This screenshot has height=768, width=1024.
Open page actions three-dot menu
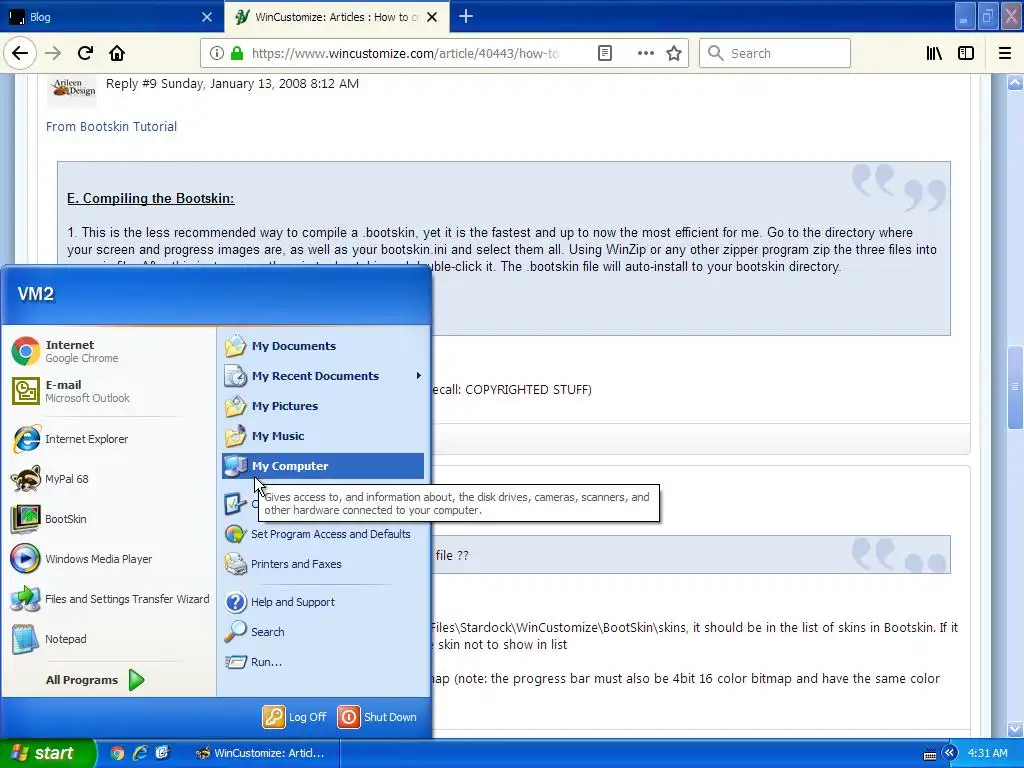pos(645,53)
